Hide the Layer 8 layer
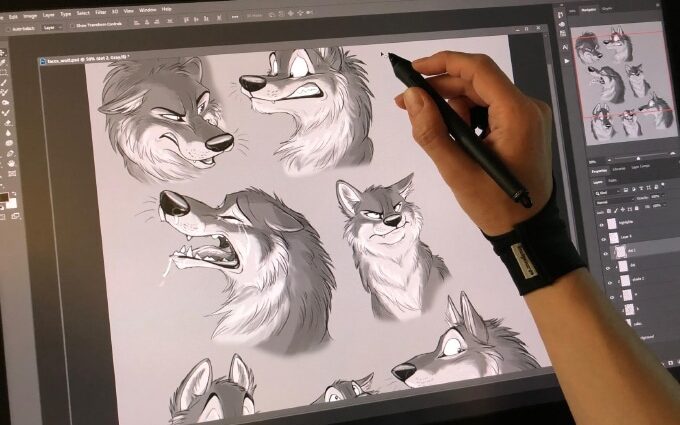This screenshot has width=680, height=425. [604, 239]
